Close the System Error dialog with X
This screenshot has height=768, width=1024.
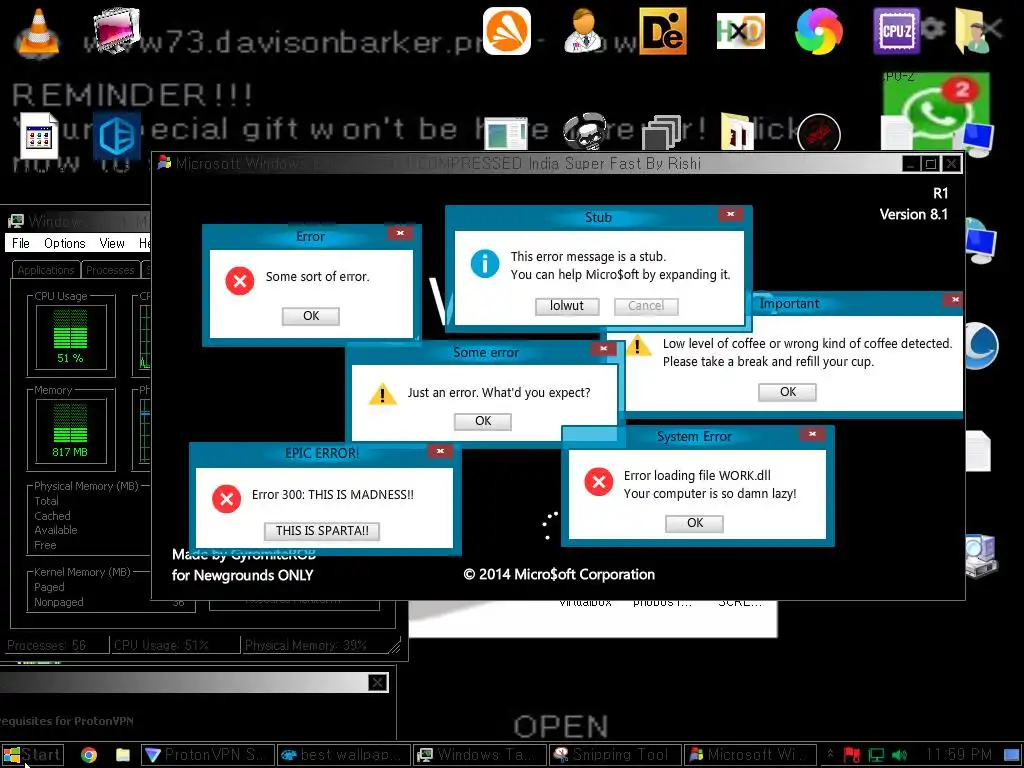tap(812, 434)
